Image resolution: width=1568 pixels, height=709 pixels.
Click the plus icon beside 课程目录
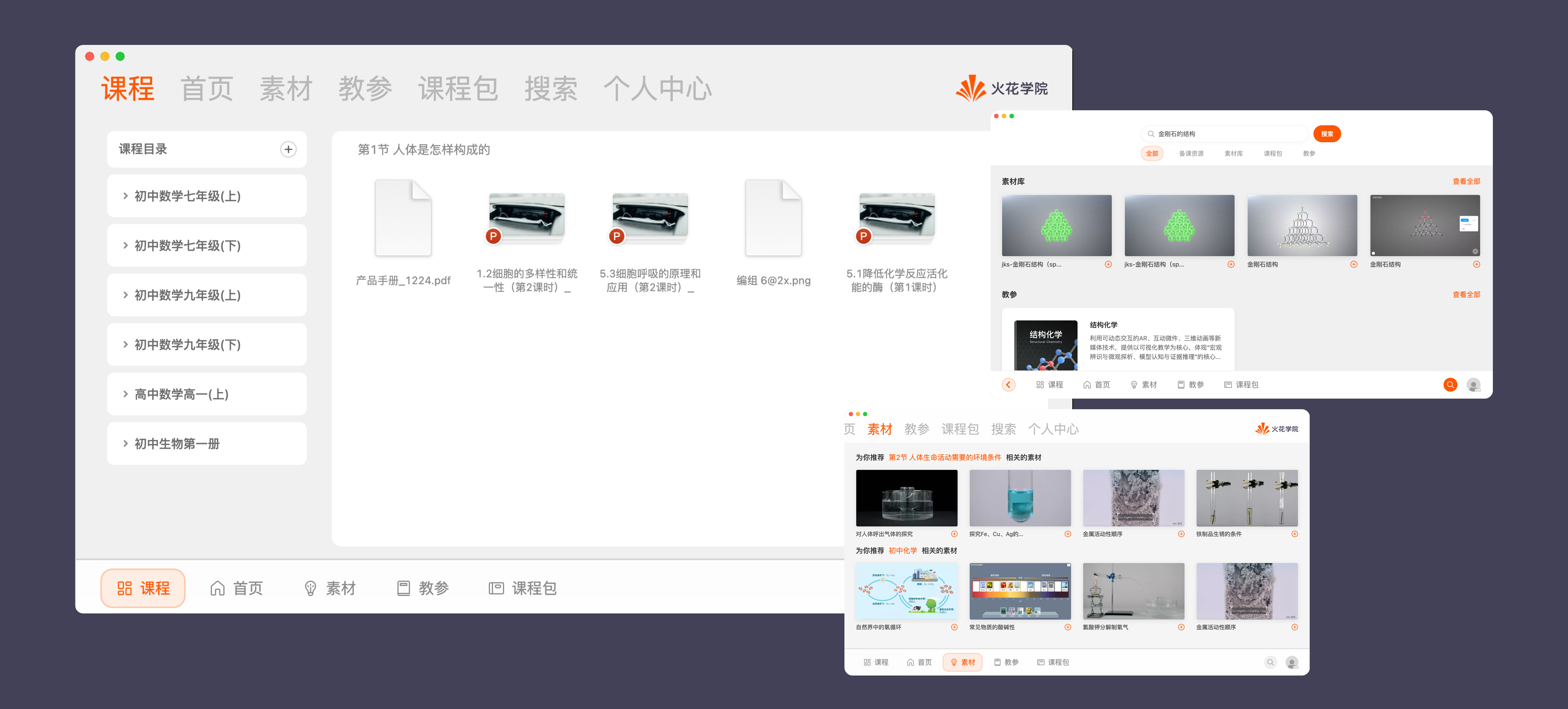click(x=288, y=149)
